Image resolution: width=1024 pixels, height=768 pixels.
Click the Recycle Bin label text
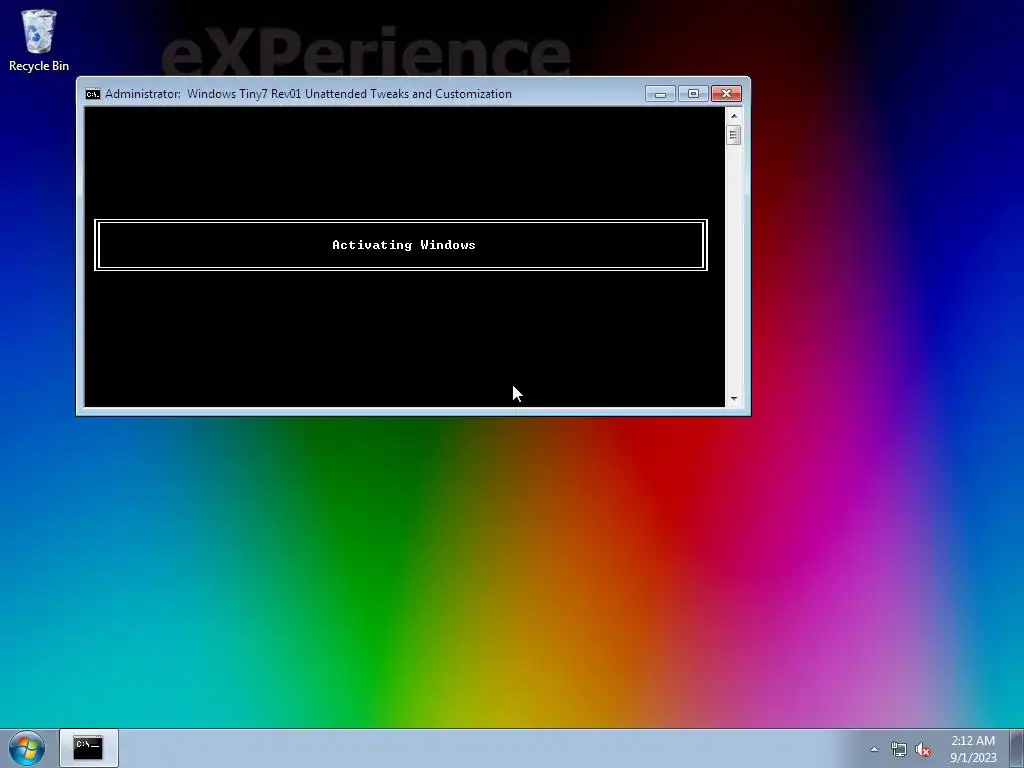39,66
